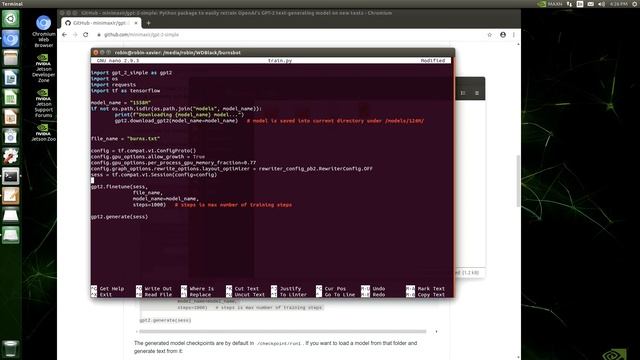Image resolution: width=640 pixels, height=360 pixels.
Task: Click 'gpt2.generate(sess)' on the GitHub page
Action: [165, 320]
